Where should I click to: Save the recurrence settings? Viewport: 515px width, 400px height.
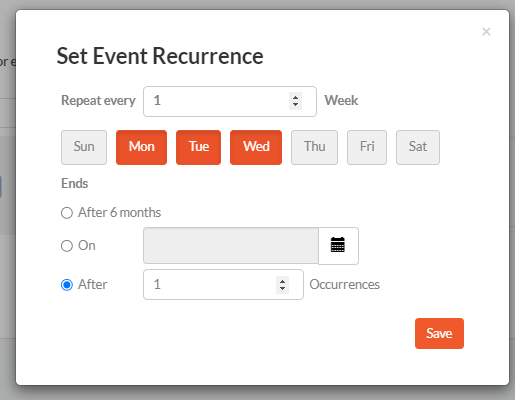point(439,333)
